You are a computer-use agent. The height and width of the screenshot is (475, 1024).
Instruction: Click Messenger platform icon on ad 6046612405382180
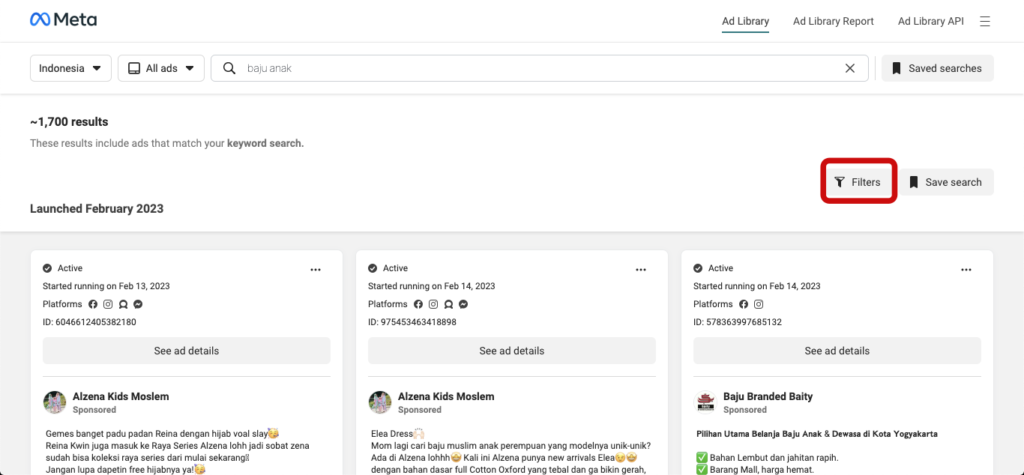pos(138,304)
